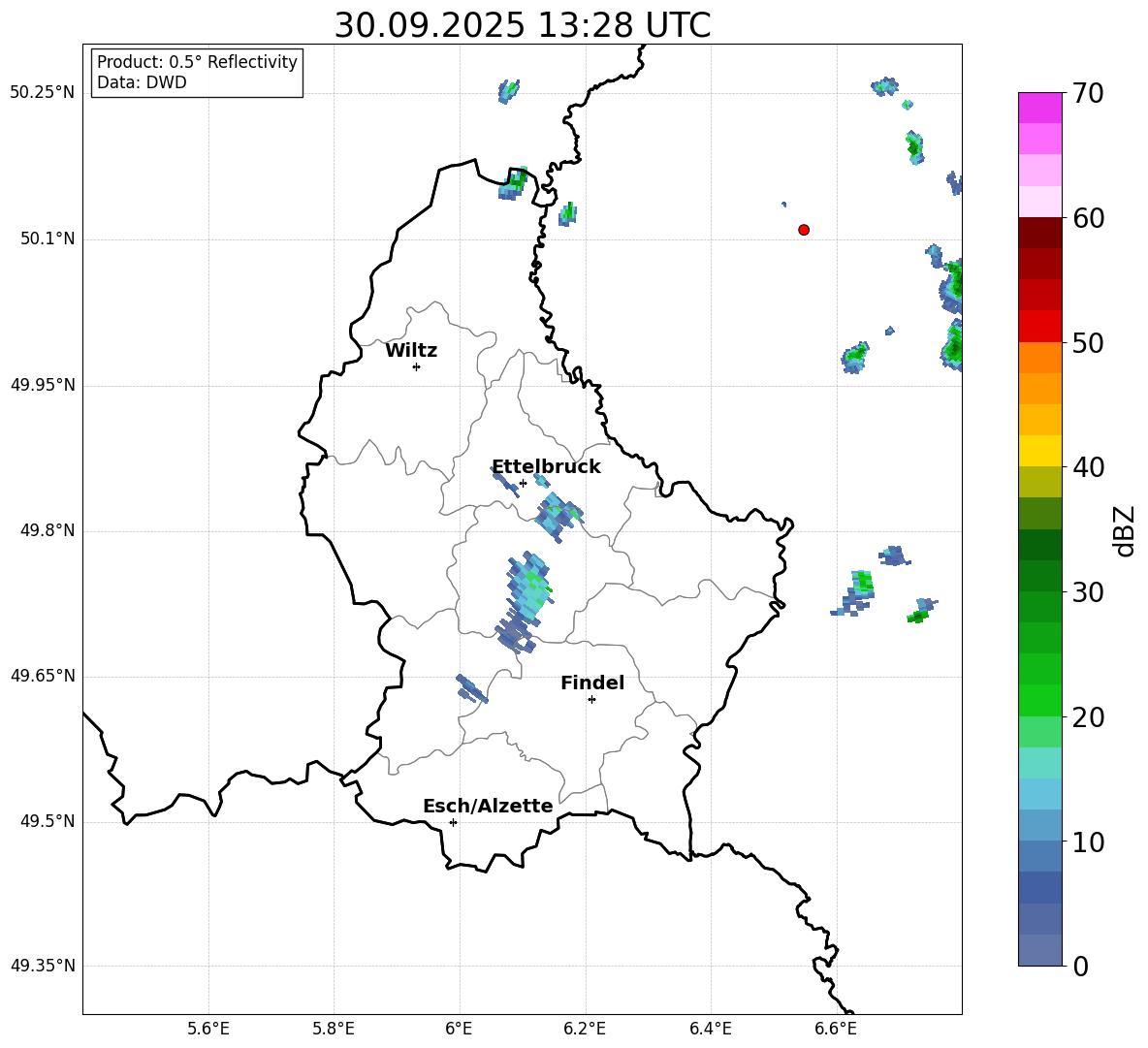This screenshot has width=1148, height=1048.
Task: Click the Ettelbruck city label
Action: click(x=546, y=467)
